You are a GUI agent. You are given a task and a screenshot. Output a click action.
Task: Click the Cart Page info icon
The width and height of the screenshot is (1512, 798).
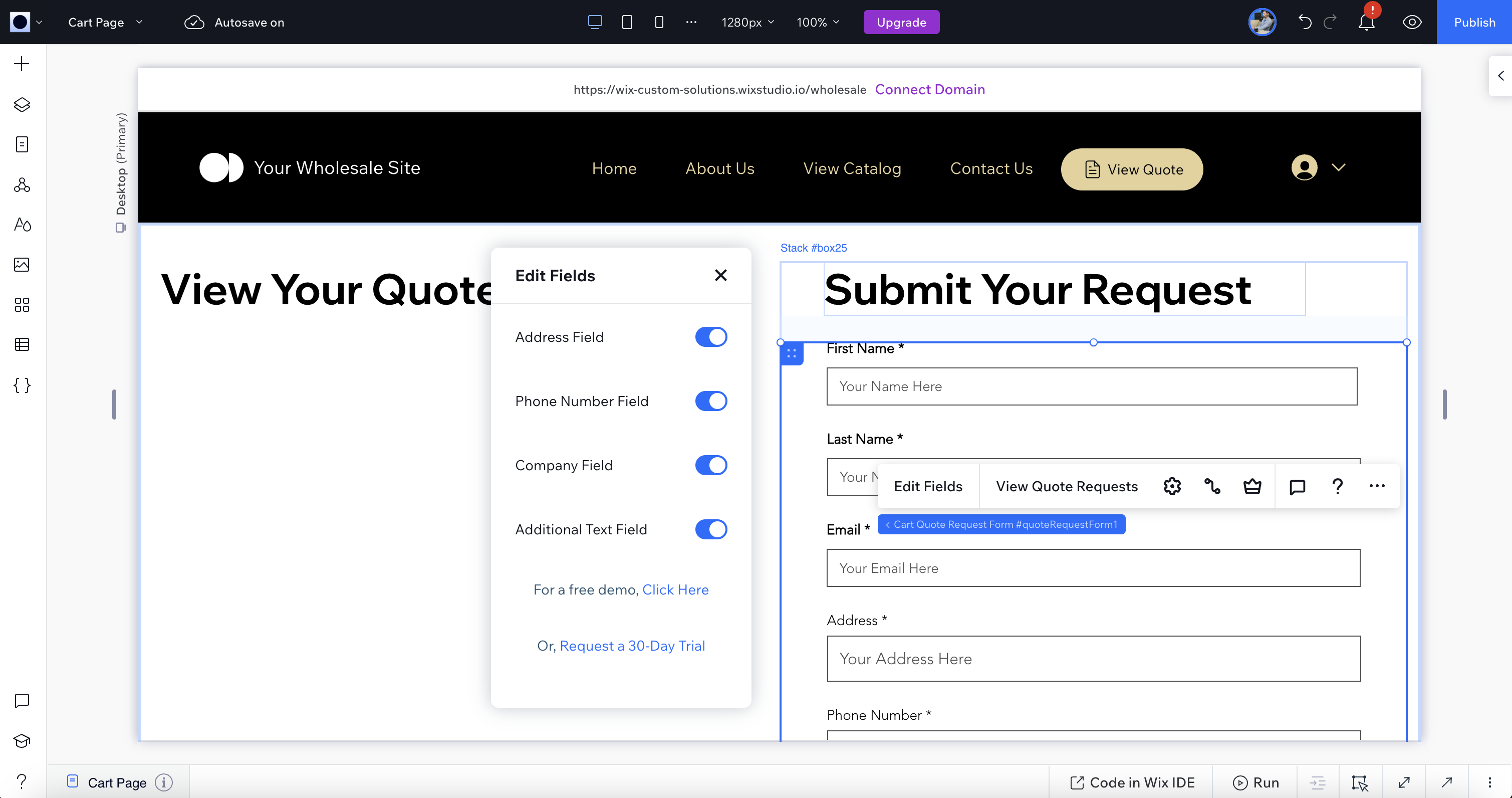pos(164,783)
